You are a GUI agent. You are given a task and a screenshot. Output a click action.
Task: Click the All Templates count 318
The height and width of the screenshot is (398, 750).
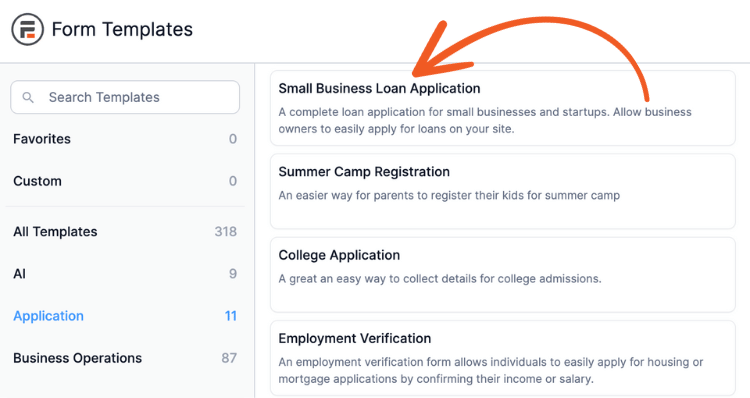pos(226,232)
